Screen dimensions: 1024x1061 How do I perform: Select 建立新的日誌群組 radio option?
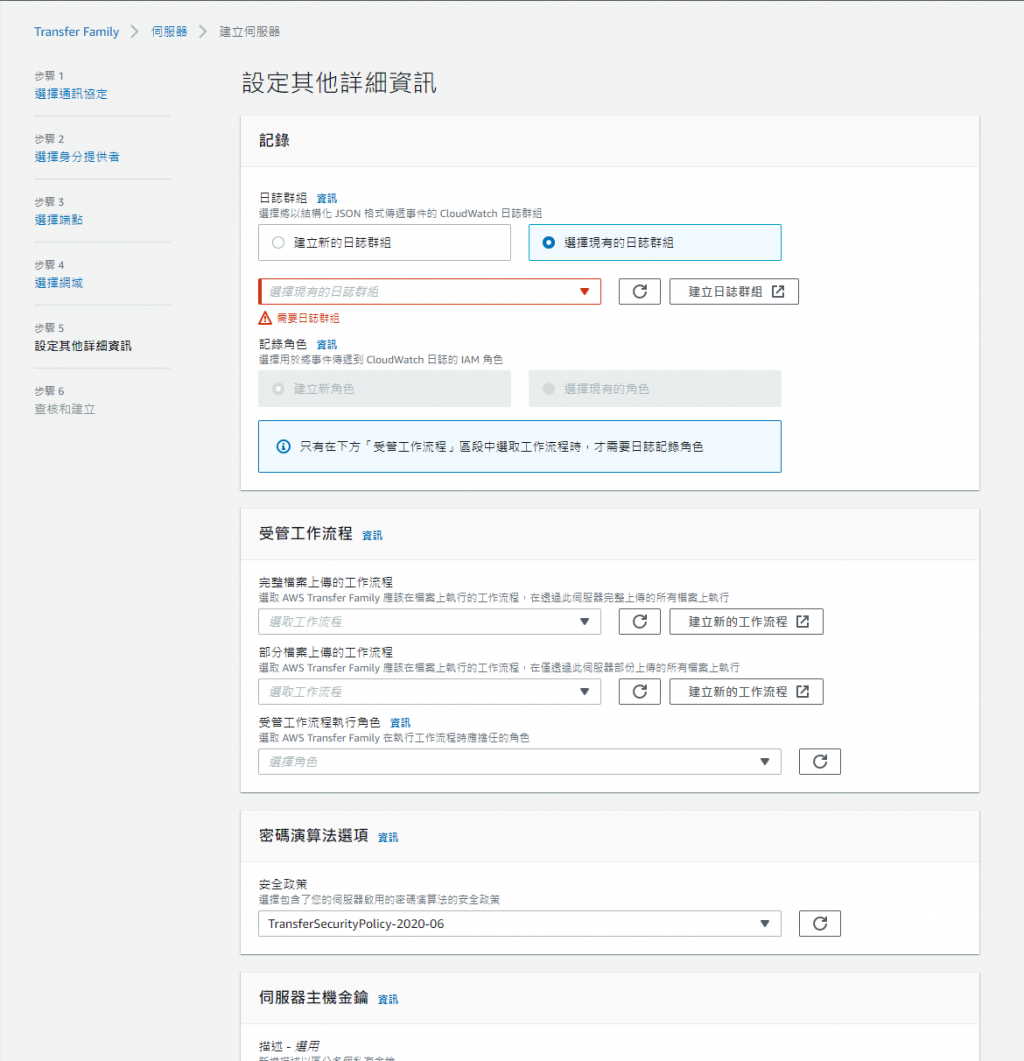point(384,243)
